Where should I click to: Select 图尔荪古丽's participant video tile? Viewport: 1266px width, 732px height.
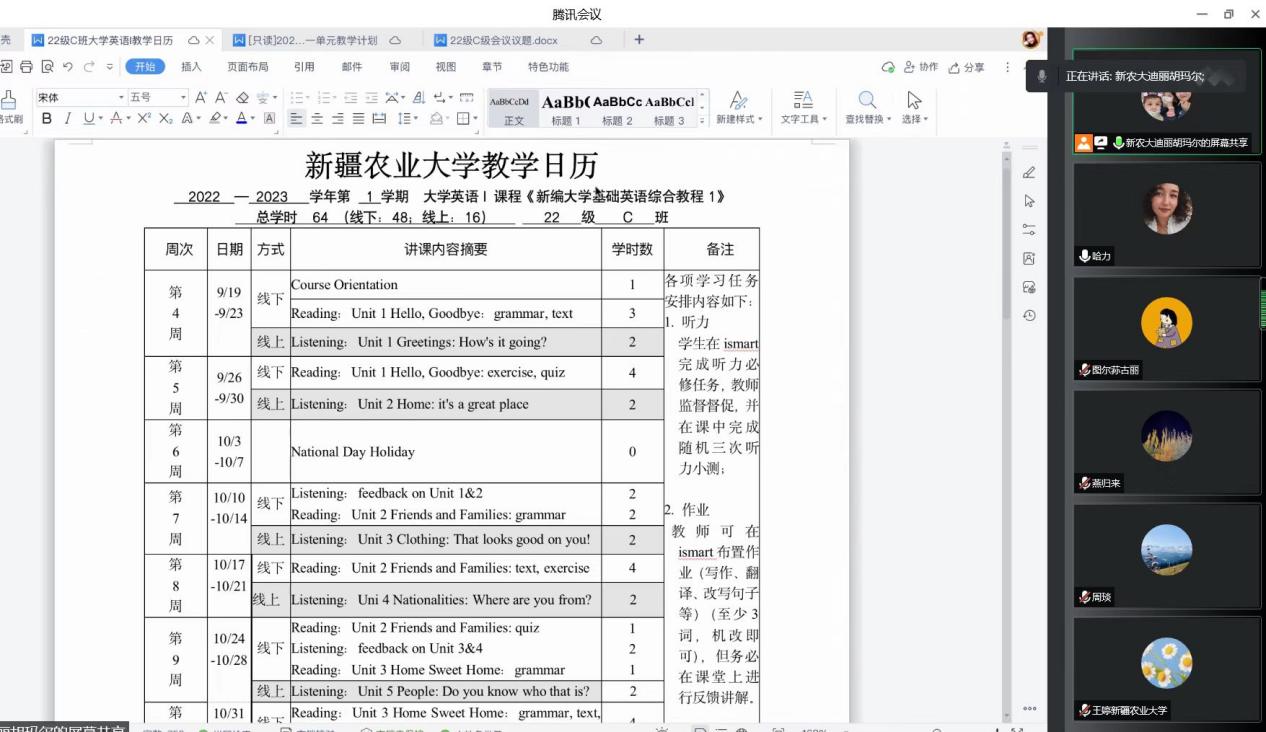tap(1167, 328)
